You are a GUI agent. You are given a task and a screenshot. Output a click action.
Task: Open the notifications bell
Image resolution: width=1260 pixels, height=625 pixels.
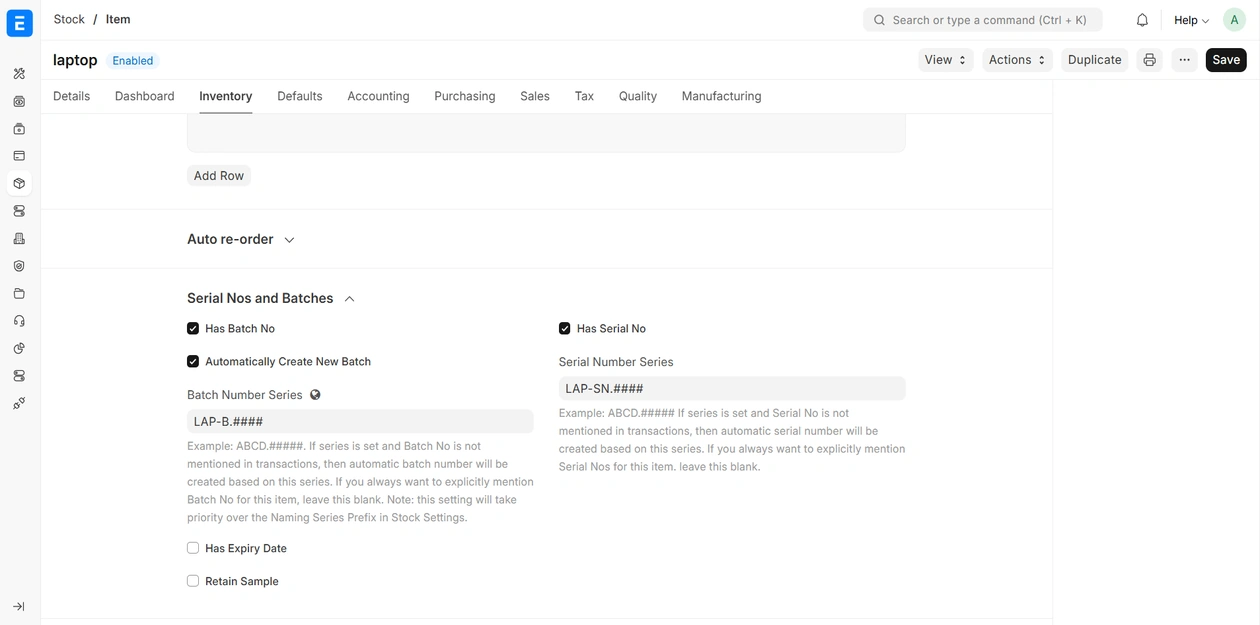[x=1142, y=20]
